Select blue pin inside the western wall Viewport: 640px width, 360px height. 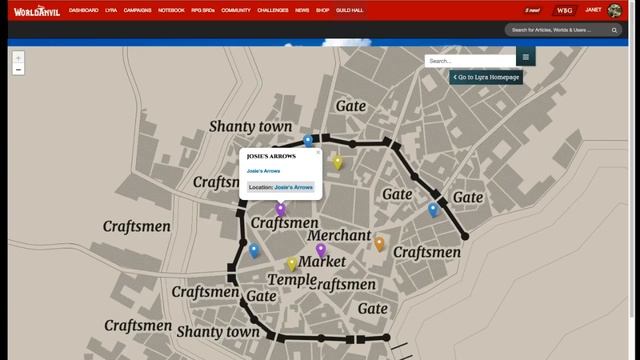254,251
